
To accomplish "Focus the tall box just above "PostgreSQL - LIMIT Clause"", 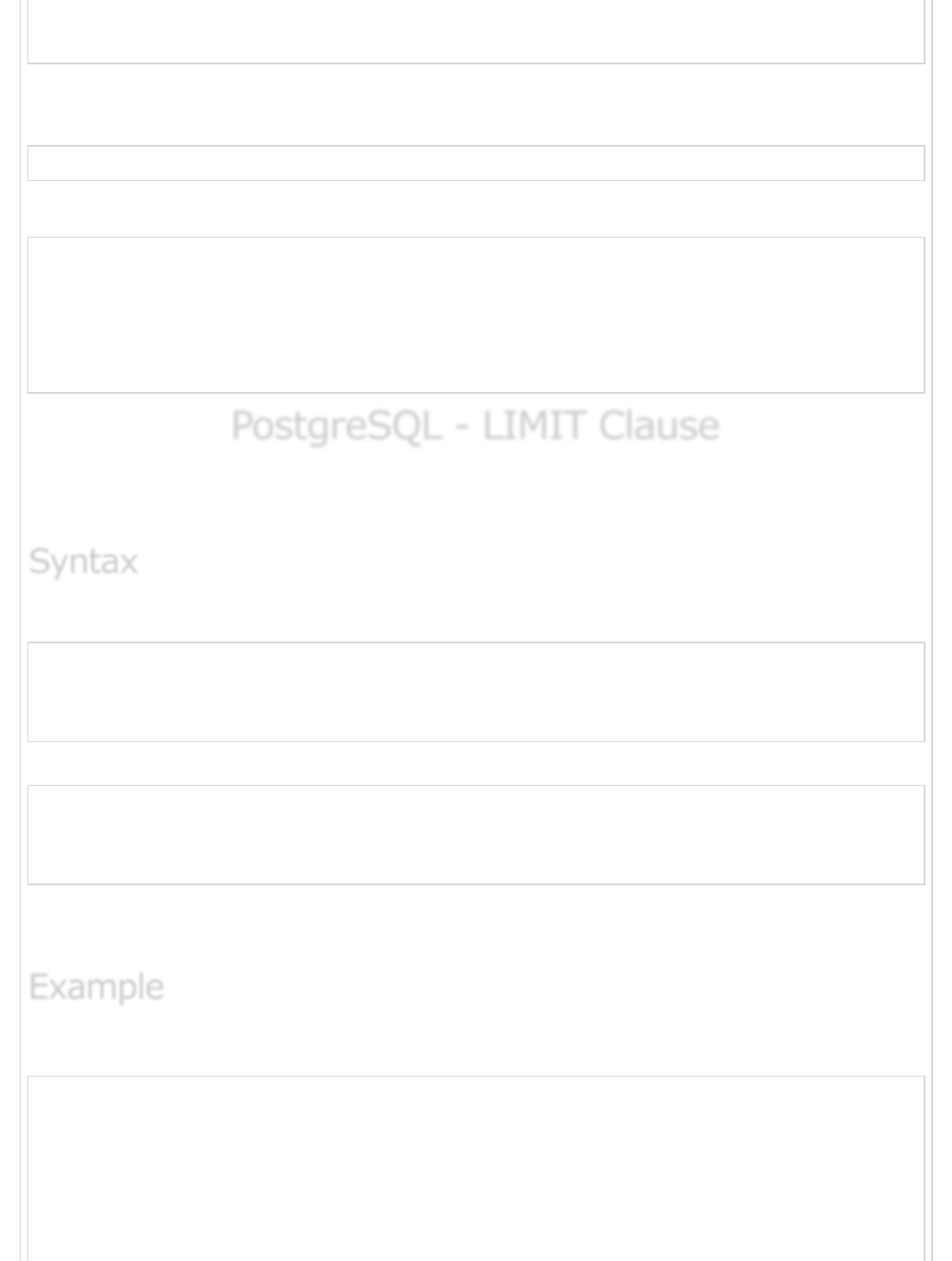I will pyautogui.click(x=476, y=315).
